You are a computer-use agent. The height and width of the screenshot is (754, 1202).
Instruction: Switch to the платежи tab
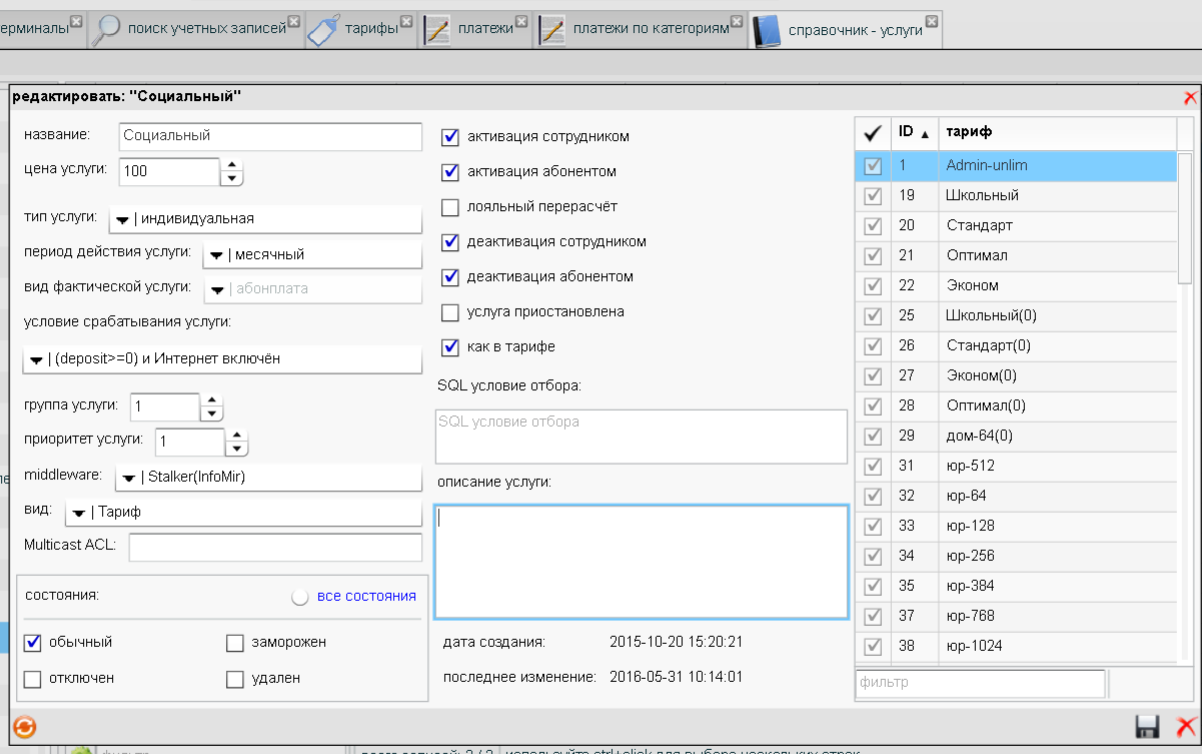(x=485, y=29)
